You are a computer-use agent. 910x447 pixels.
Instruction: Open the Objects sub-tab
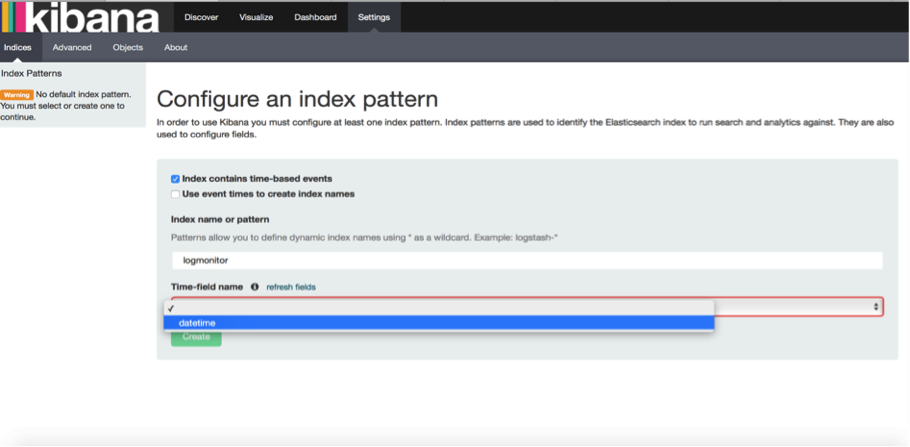pyautogui.click(x=128, y=48)
